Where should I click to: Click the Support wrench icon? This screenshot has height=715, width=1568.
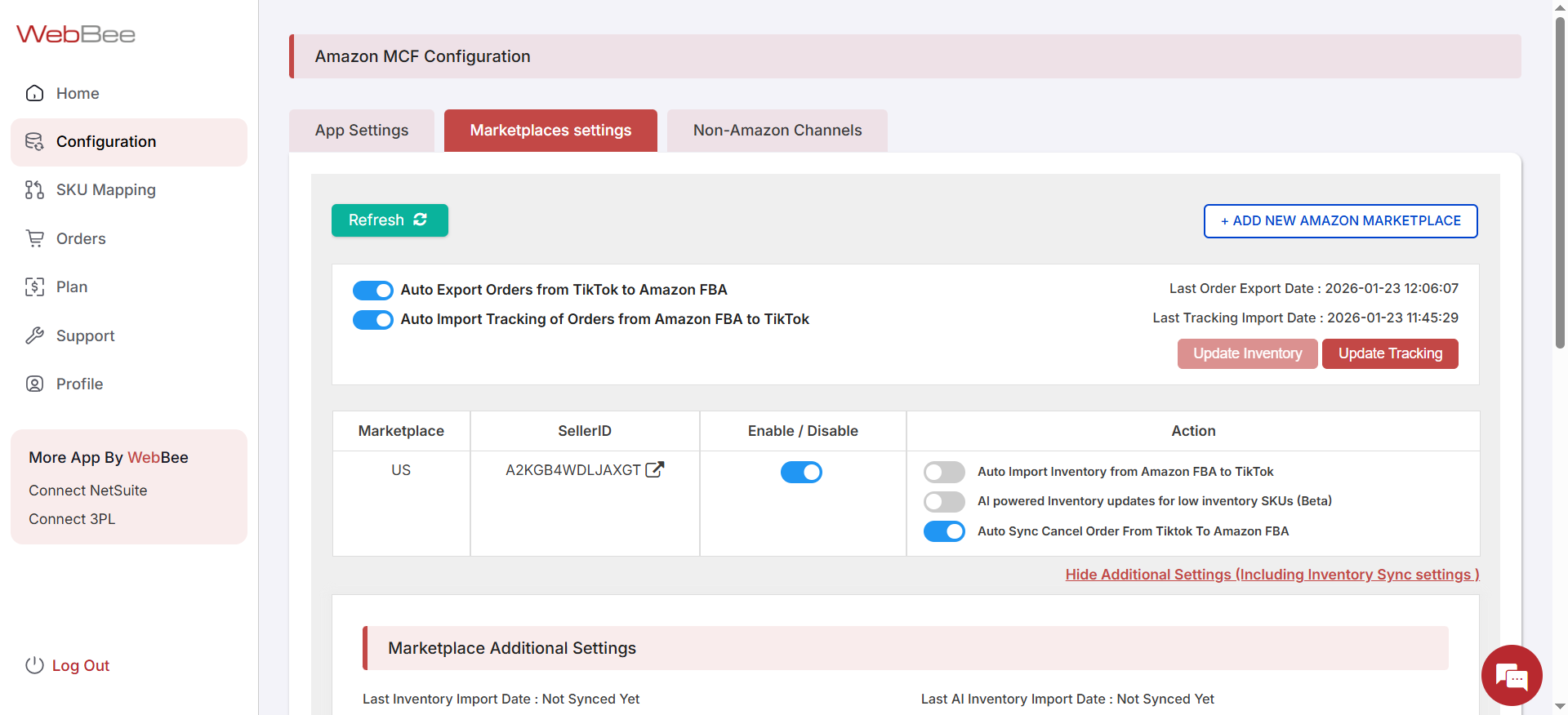tap(34, 335)
